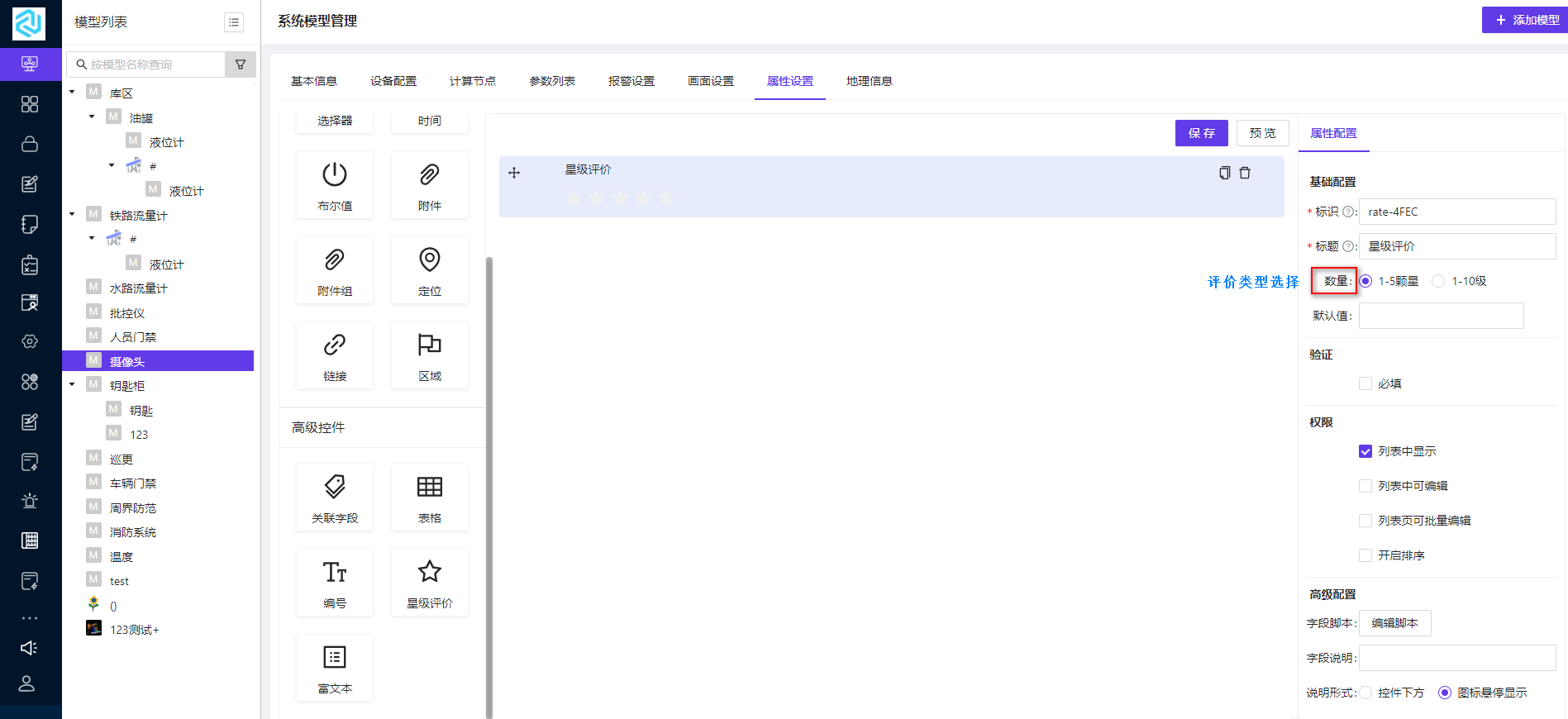The image size is (1568, 719).
Task: Select the 1-5颗星 radio option
Action: (1365, 281)
